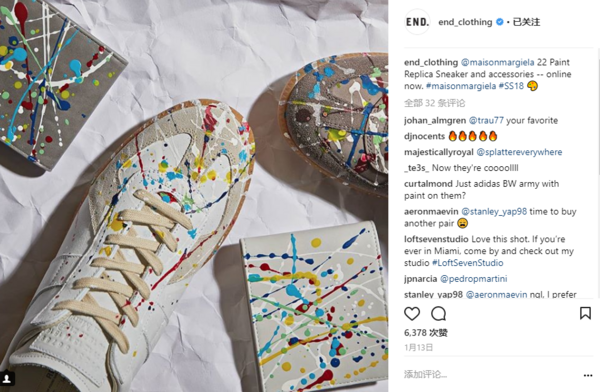The height and width of the screenshot is (392, 600).
Task: Open end_clothing username in header
Action: 465,22
